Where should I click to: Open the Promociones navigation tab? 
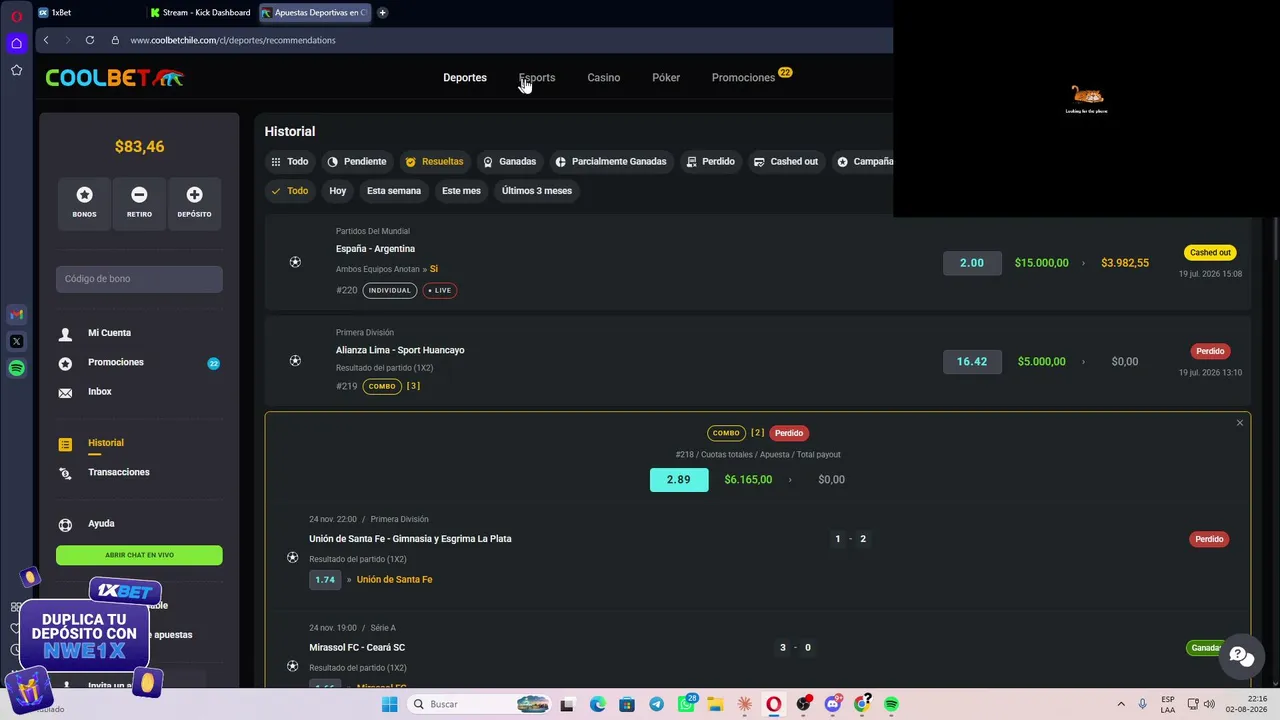click(x=743, y=78)
